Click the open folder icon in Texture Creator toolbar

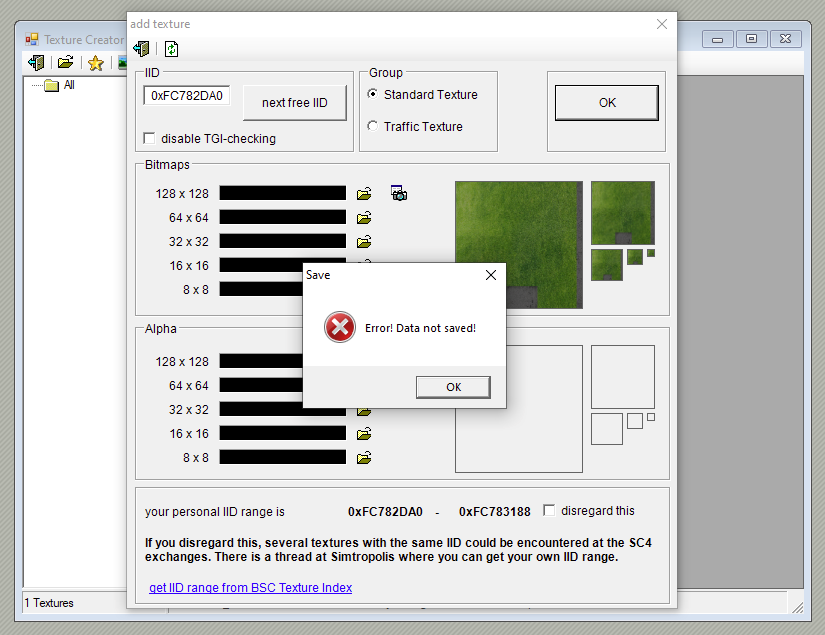pos(66,63)
